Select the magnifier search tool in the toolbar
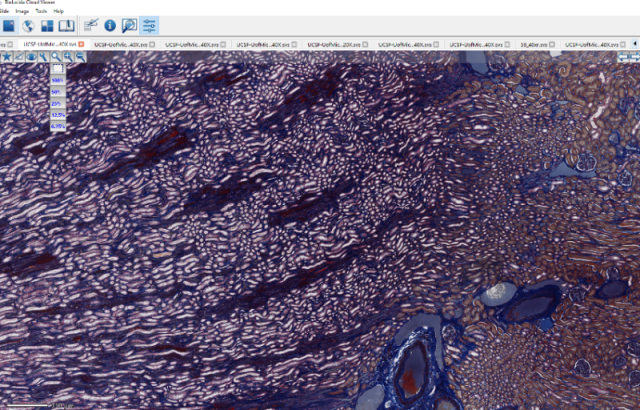 coord(129,25)
